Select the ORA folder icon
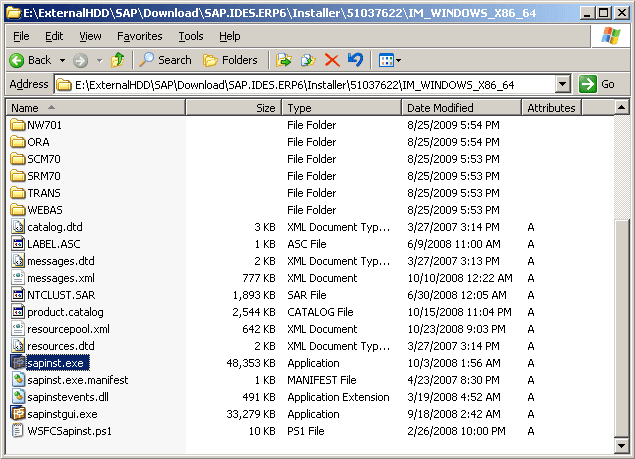The image size is (635, 459). 17,142
